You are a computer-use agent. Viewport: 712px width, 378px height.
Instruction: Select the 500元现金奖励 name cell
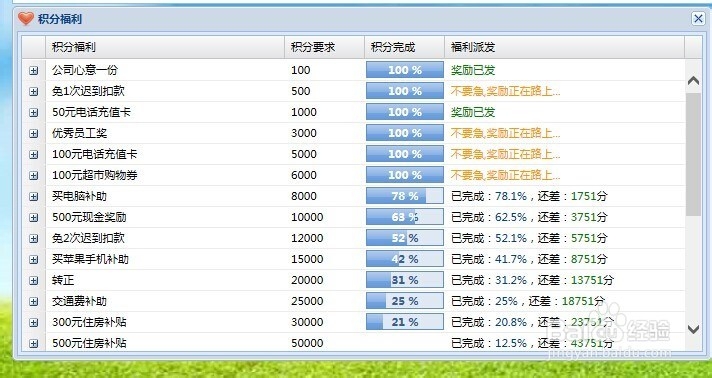pos(89,217)
